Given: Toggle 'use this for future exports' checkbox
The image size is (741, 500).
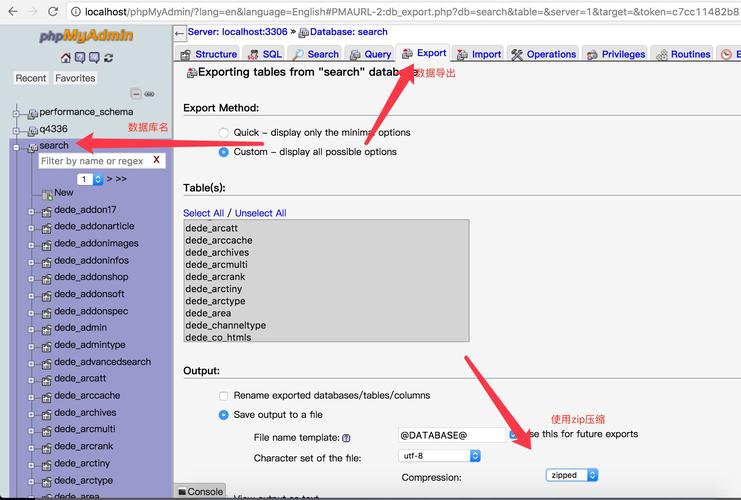Looking at the screenshot, I should coord(513,434).
